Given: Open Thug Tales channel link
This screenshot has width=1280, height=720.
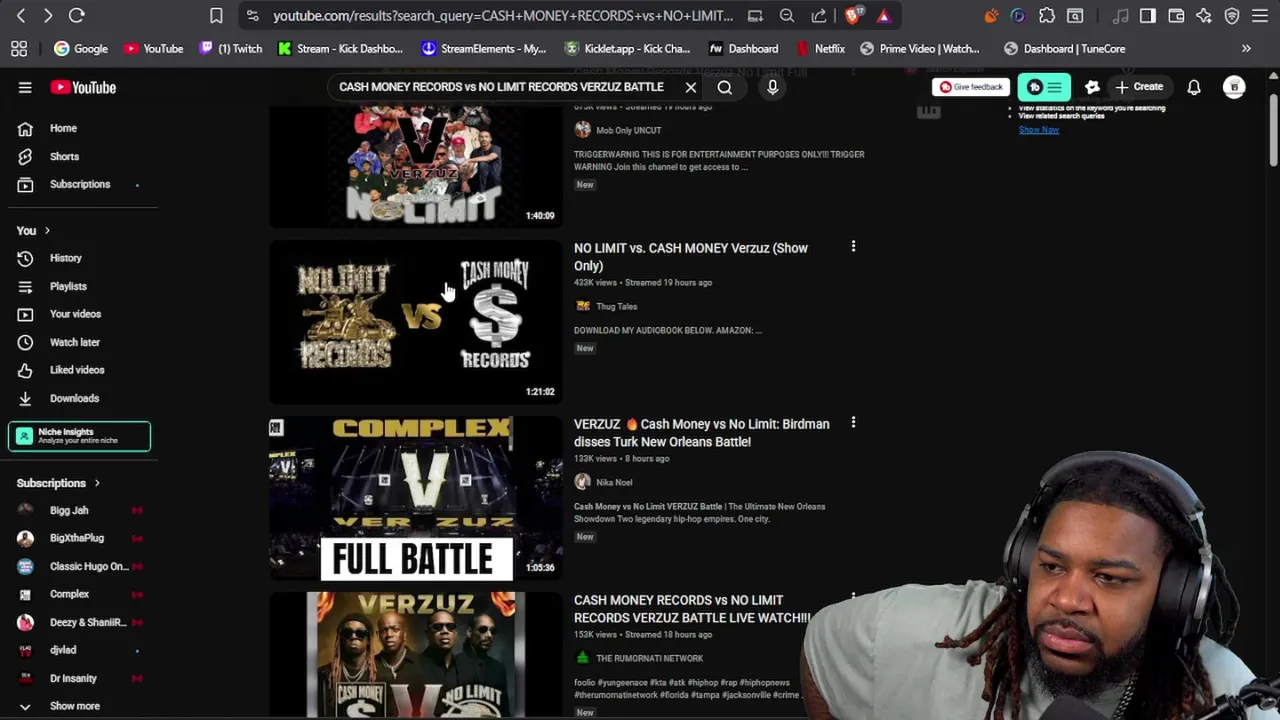Looking at the screenshot, I should click(616, 306).
